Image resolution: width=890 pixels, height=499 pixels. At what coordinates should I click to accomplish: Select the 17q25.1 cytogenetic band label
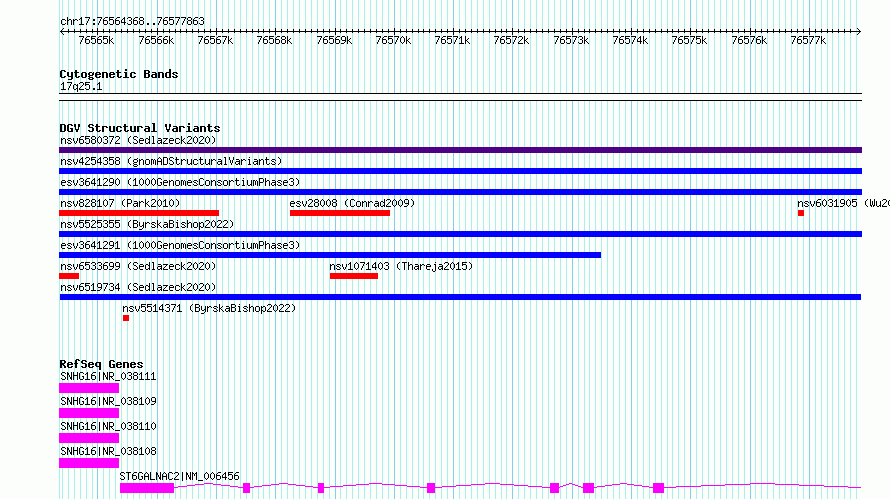81,86
